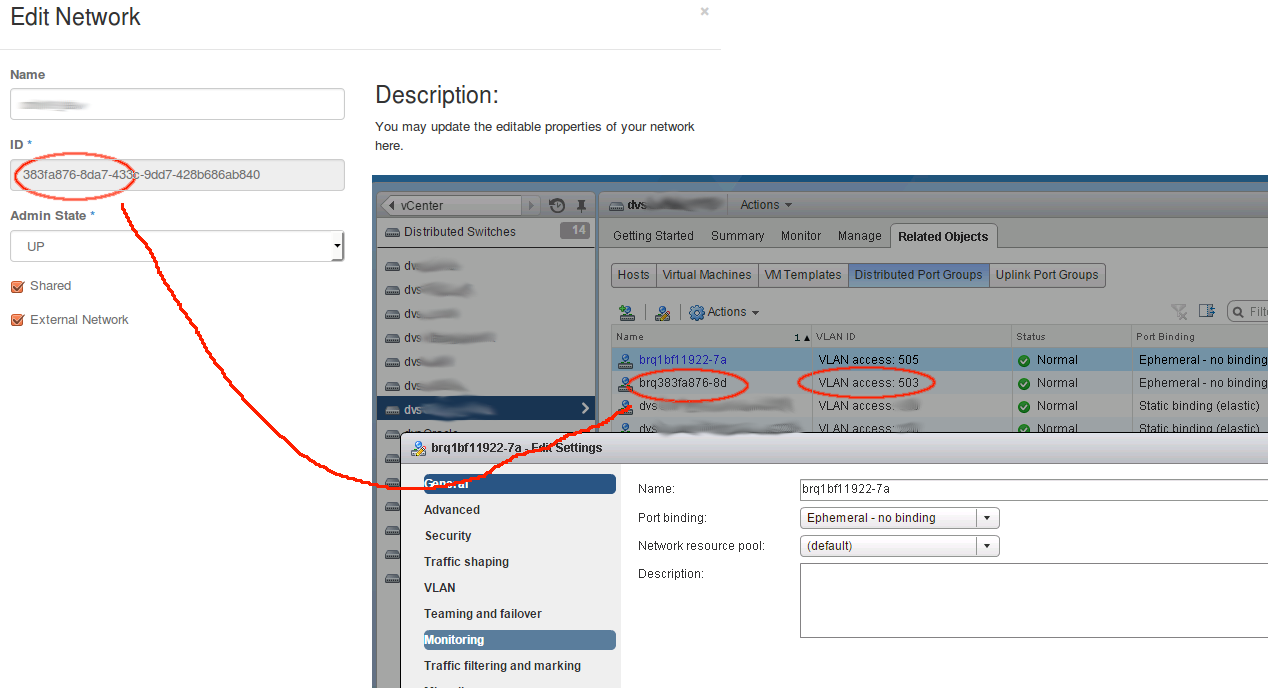This screenshot has width=1268, height=688.
Task: Open the Admin State dropdown
Action: pyautogui.click(x=177, y=246)
